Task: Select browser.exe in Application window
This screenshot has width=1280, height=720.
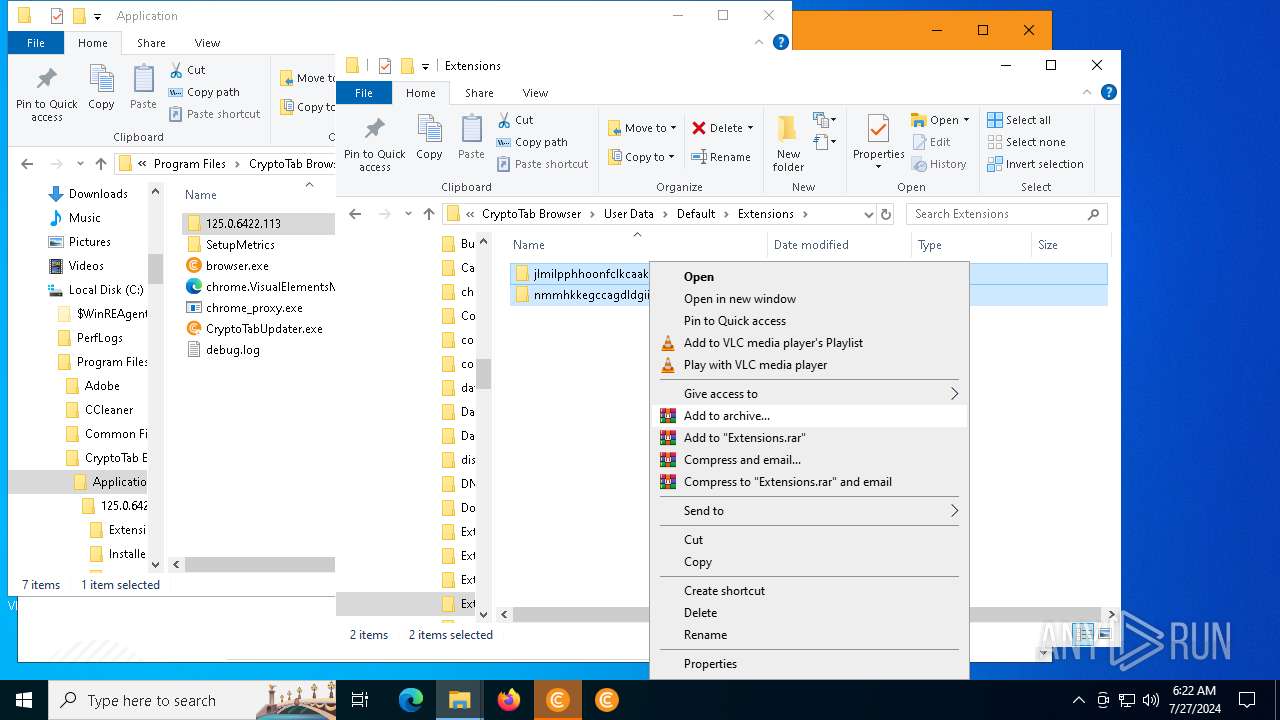Action: point(237,266)
